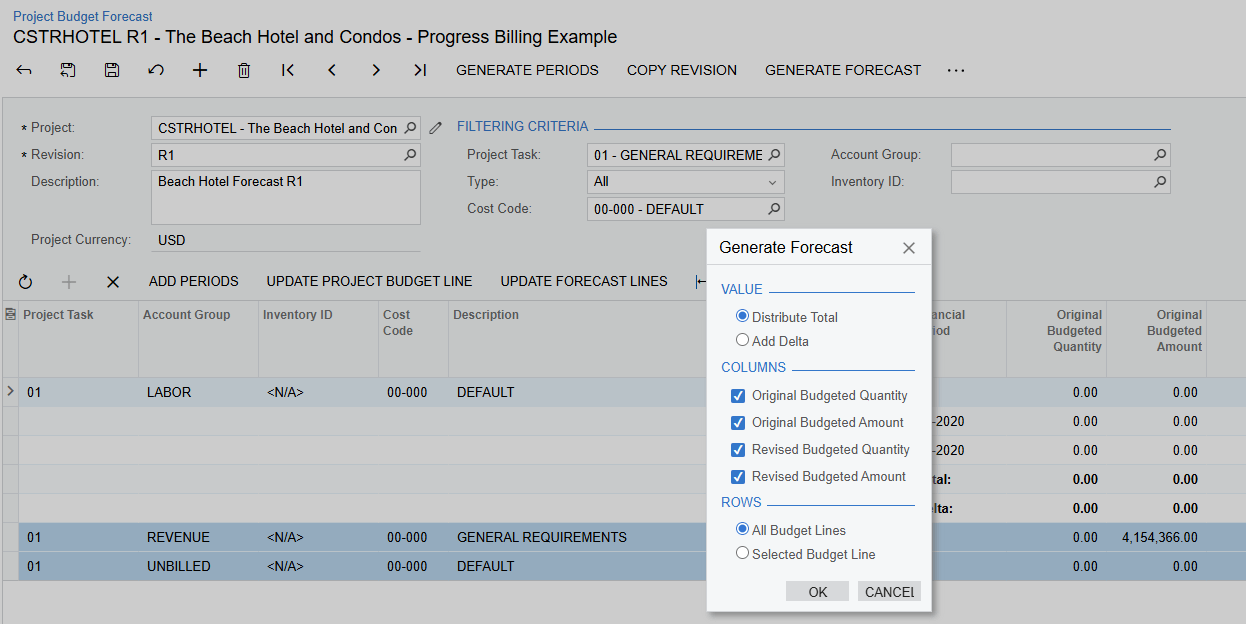Click the Project Budget Forecast breadcrumb link
The height and width of the screenshot is (624, 1246).
(x=82, y=16)
